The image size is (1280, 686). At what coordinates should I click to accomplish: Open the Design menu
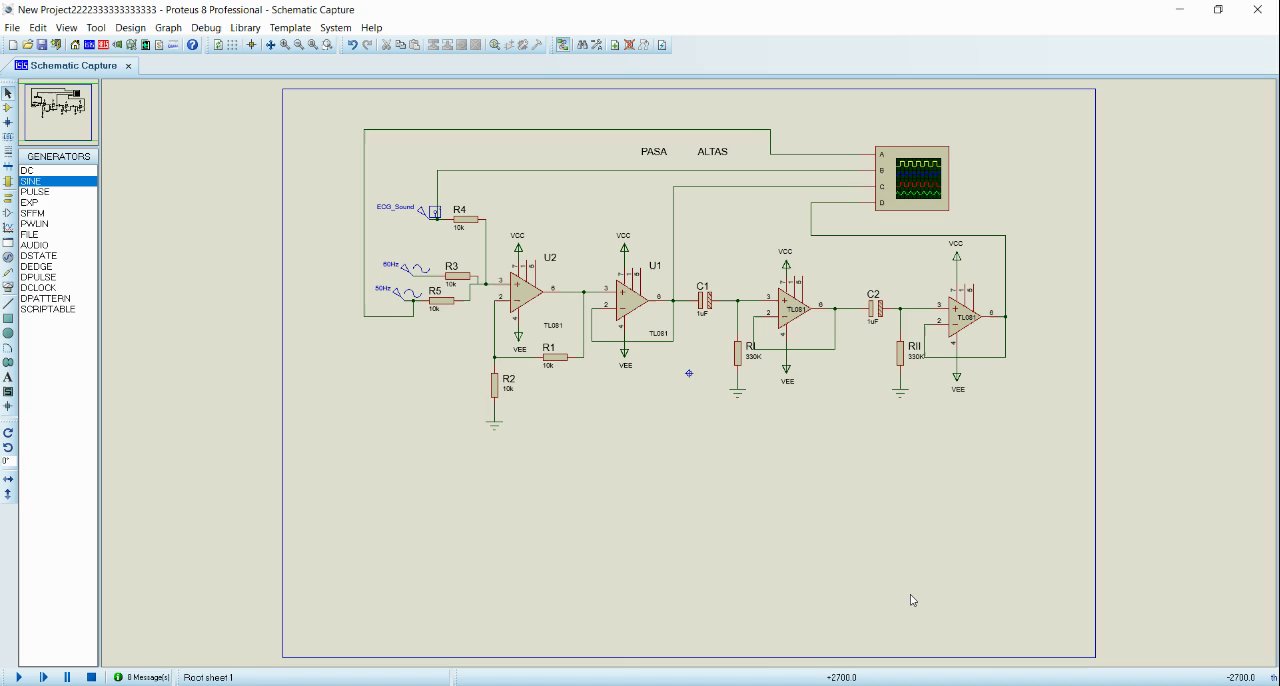[x=130, y=28]
